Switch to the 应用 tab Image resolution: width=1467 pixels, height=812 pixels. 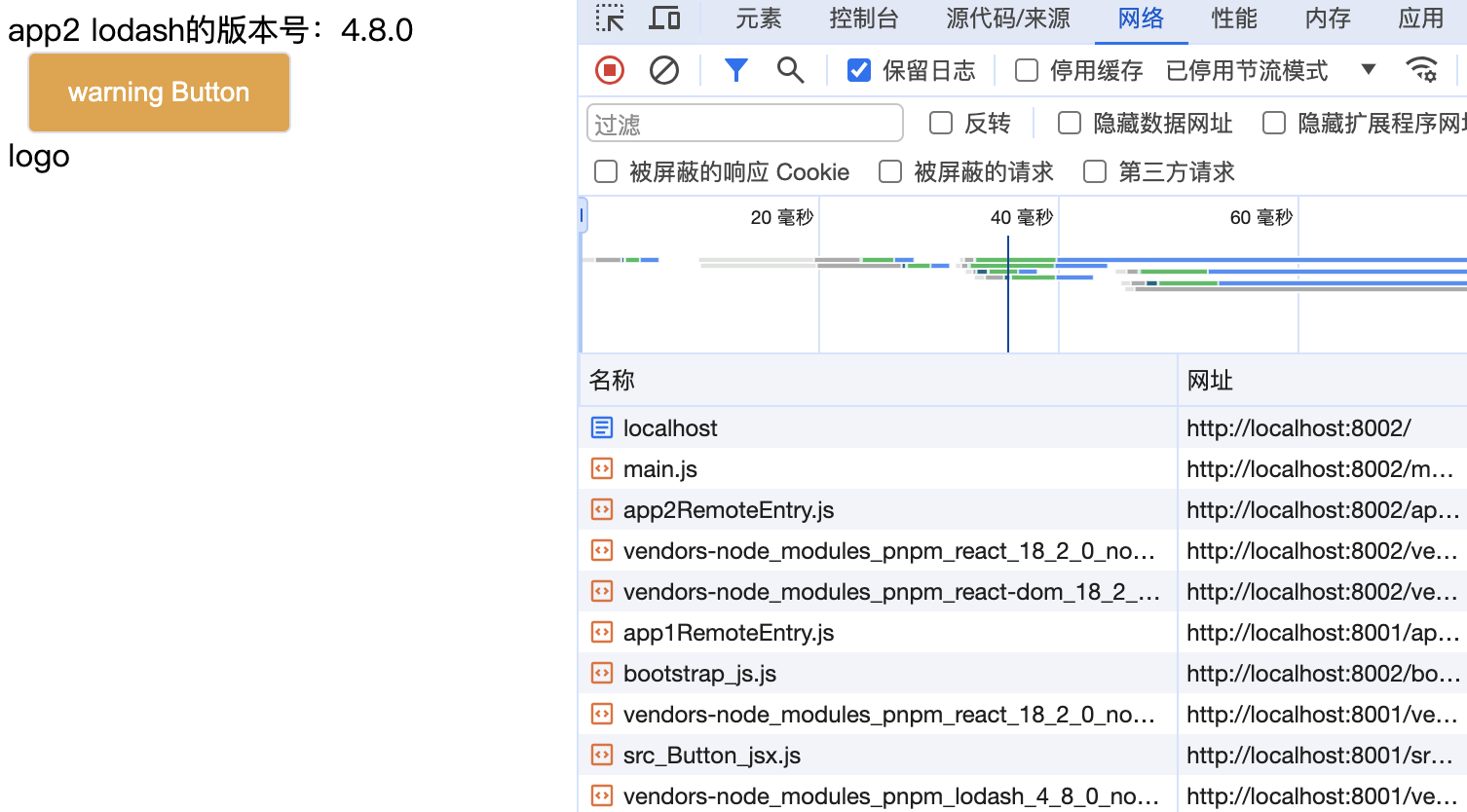click(x=1421, y=18)
